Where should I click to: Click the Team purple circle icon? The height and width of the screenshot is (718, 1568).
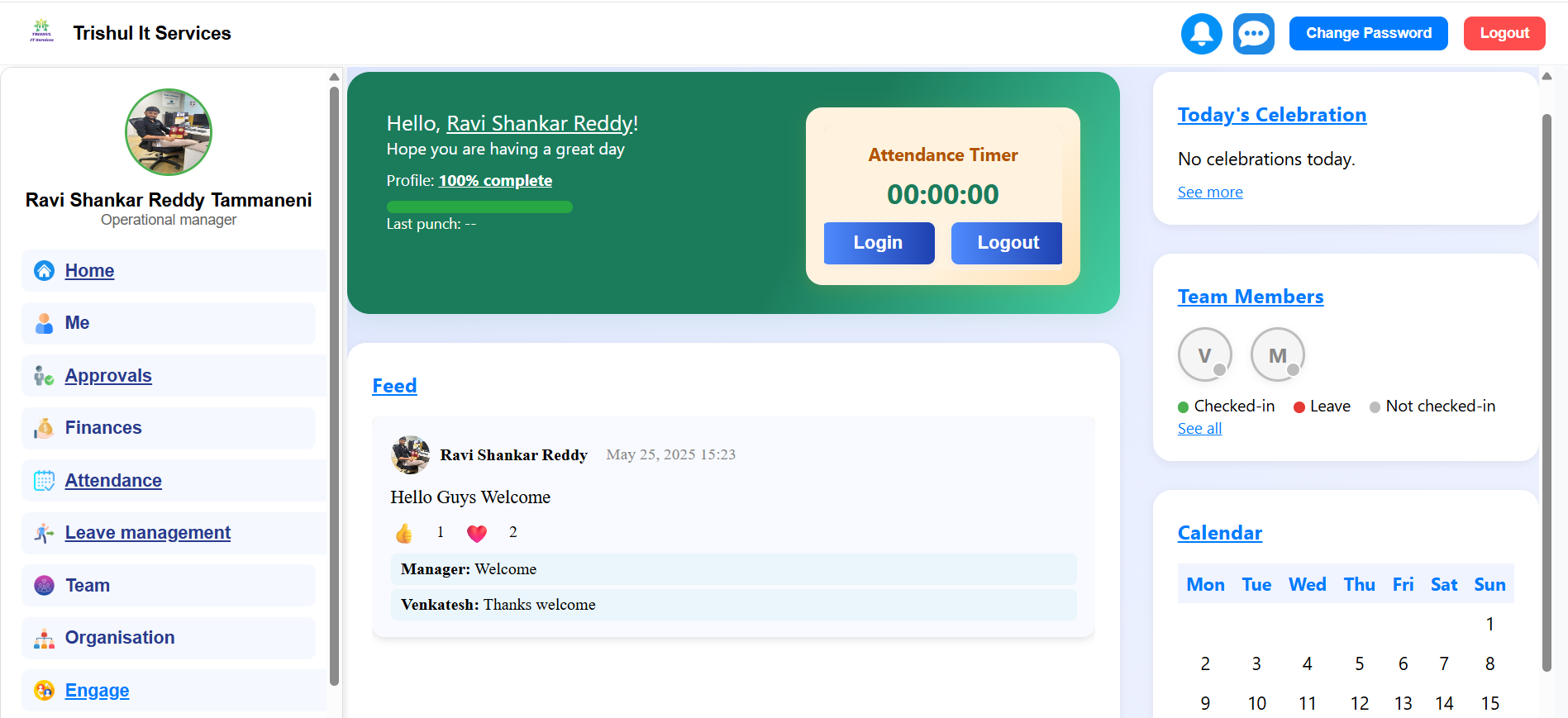point(45,586)
